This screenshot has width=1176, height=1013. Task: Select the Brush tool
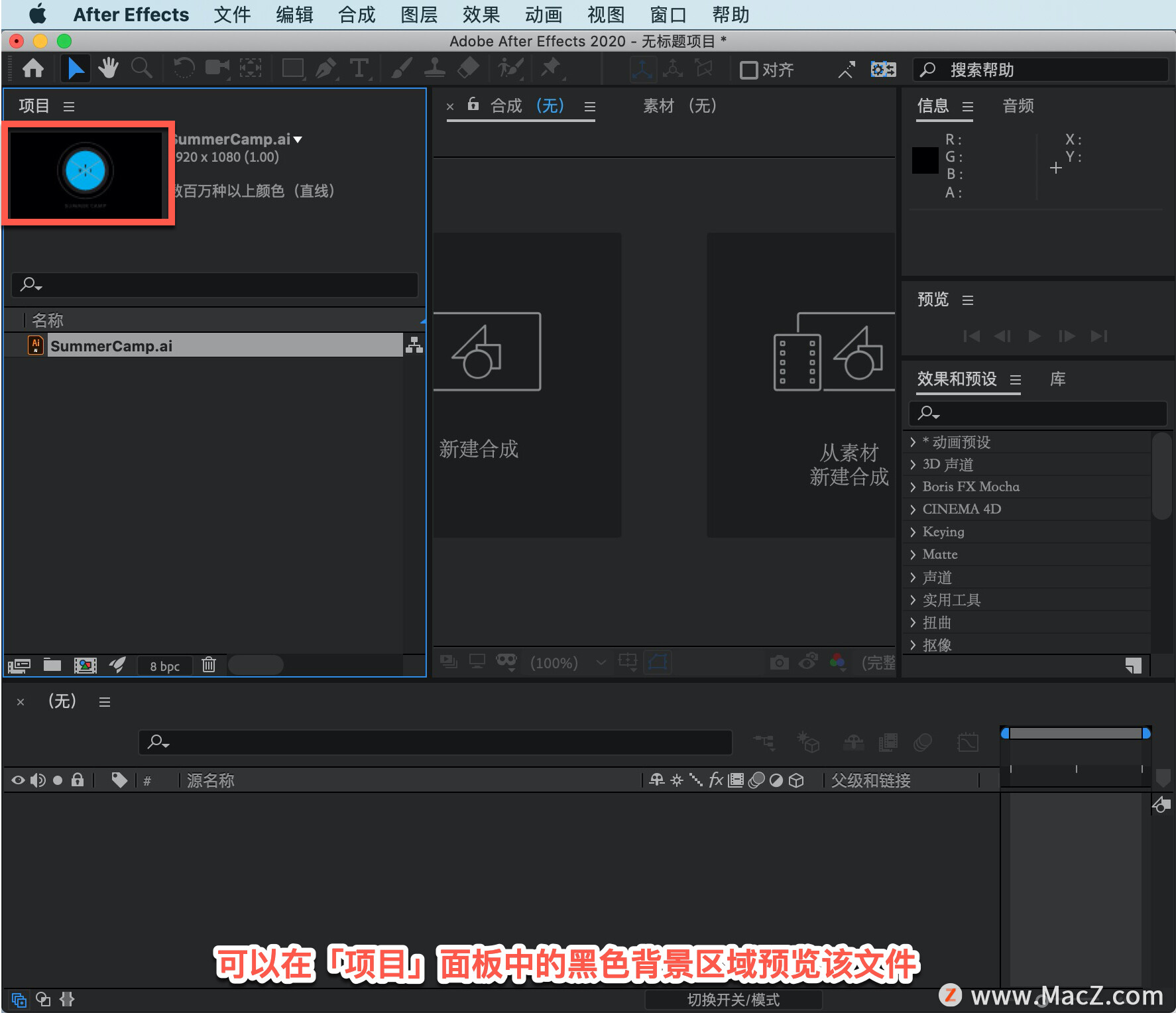(402, 68)
